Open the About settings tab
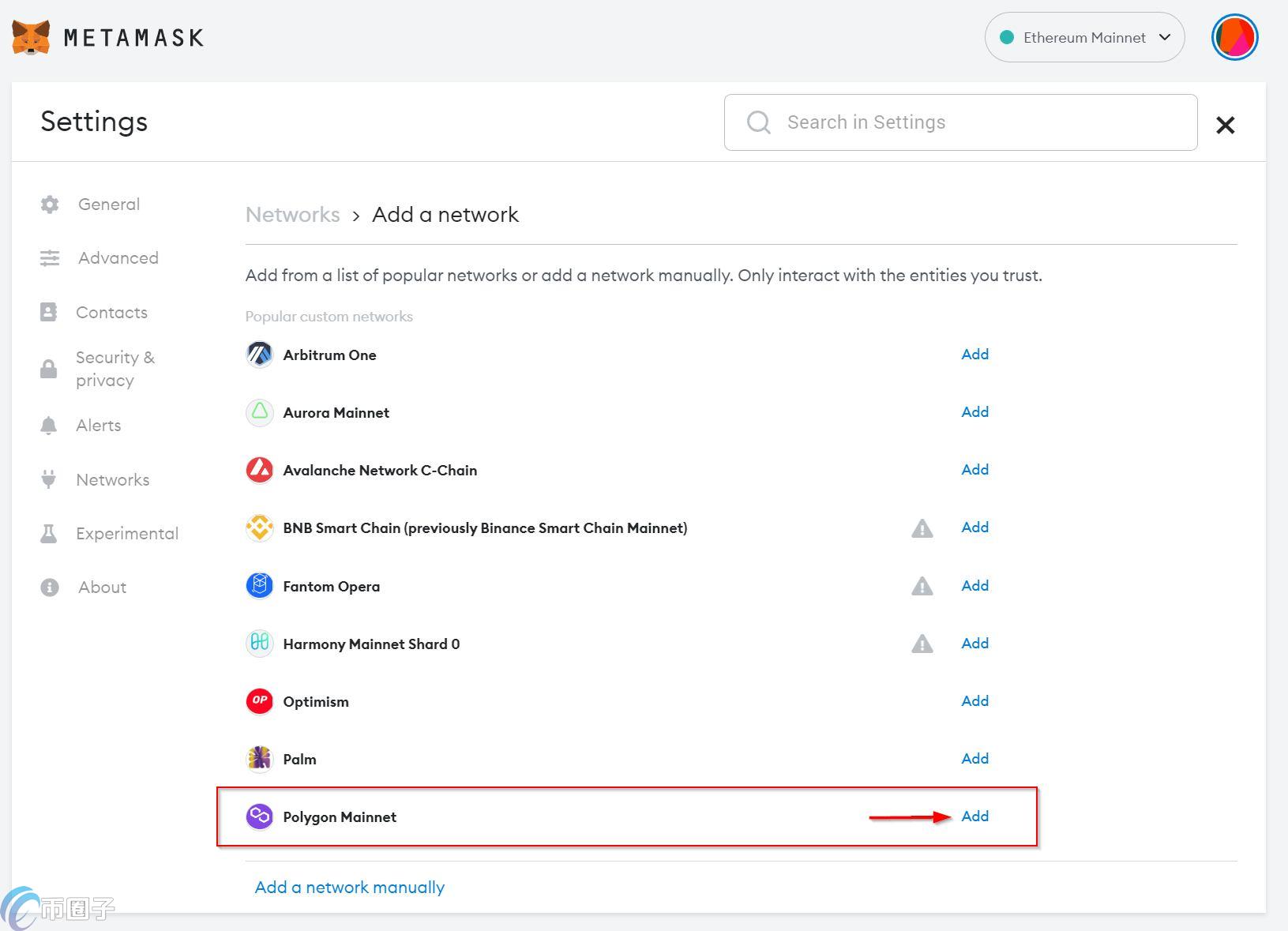Viewport: 1288px width, 931px height. click(103, 588)
